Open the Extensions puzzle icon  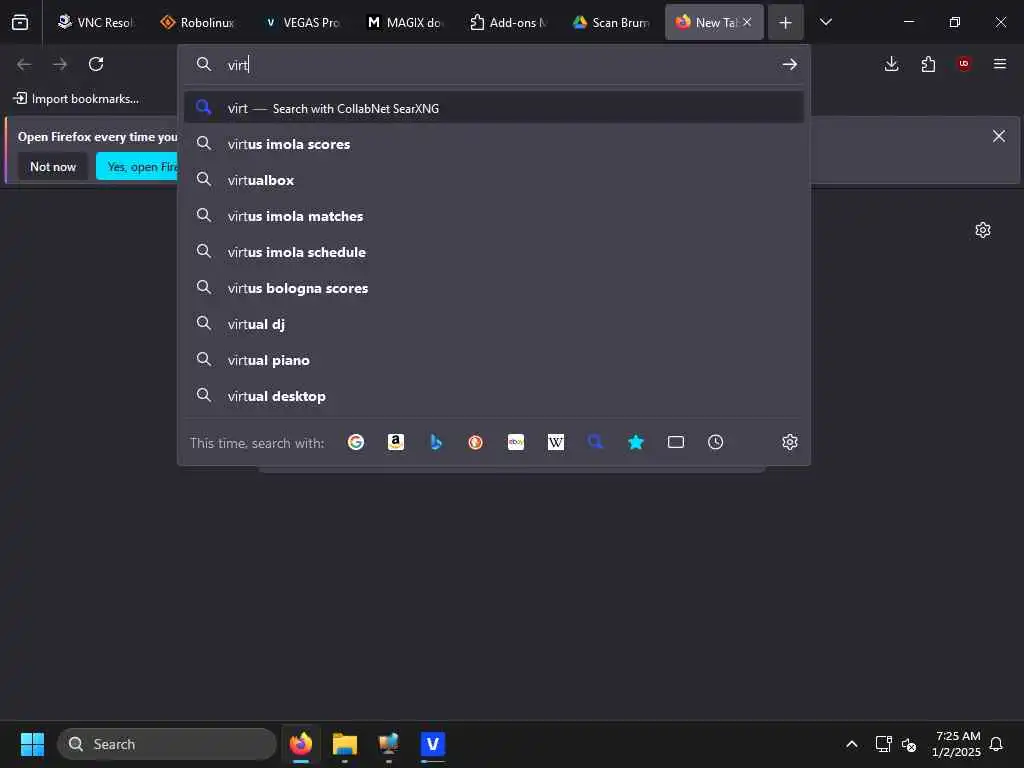tap(928, 64)
